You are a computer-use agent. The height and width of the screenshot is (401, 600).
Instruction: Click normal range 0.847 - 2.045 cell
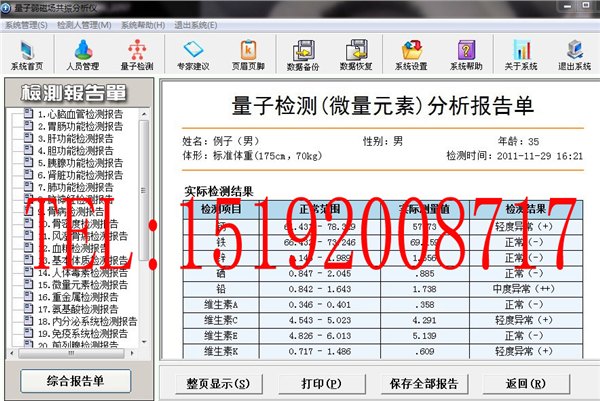coord(320,273)
